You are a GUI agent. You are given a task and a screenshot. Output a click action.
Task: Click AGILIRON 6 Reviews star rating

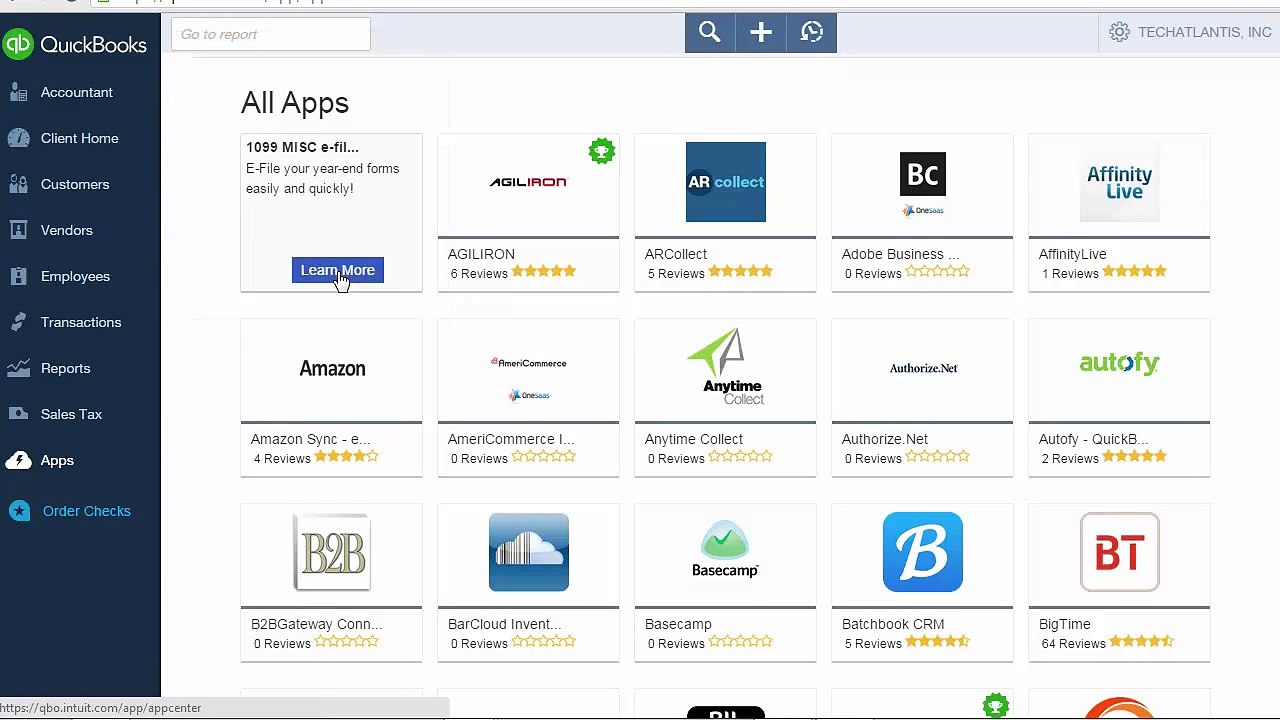[543, 271]
